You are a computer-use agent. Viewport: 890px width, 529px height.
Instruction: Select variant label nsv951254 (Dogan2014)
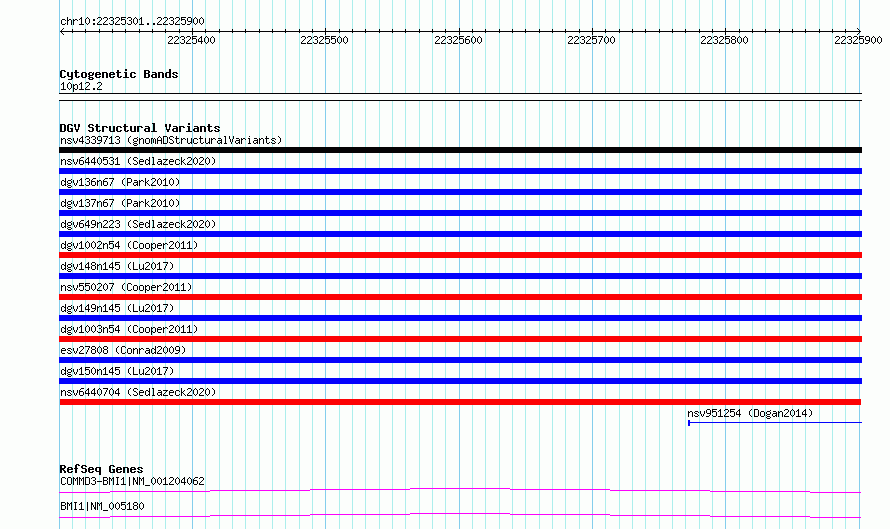coord(750,413)
